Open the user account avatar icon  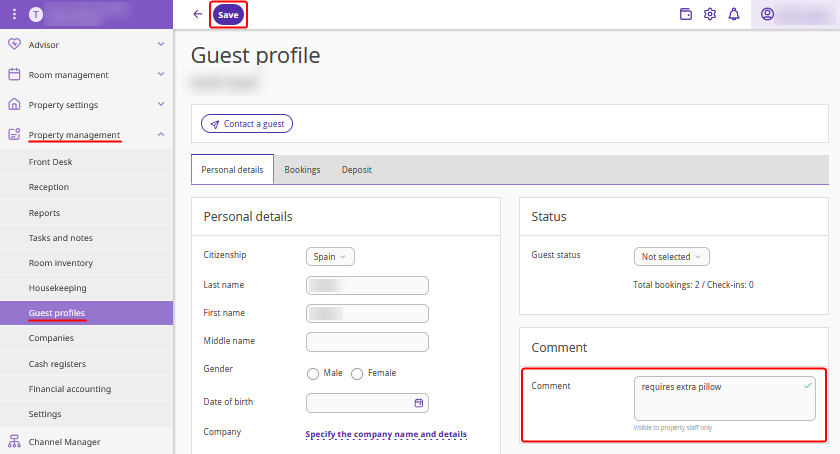click(x=767, y=15)
